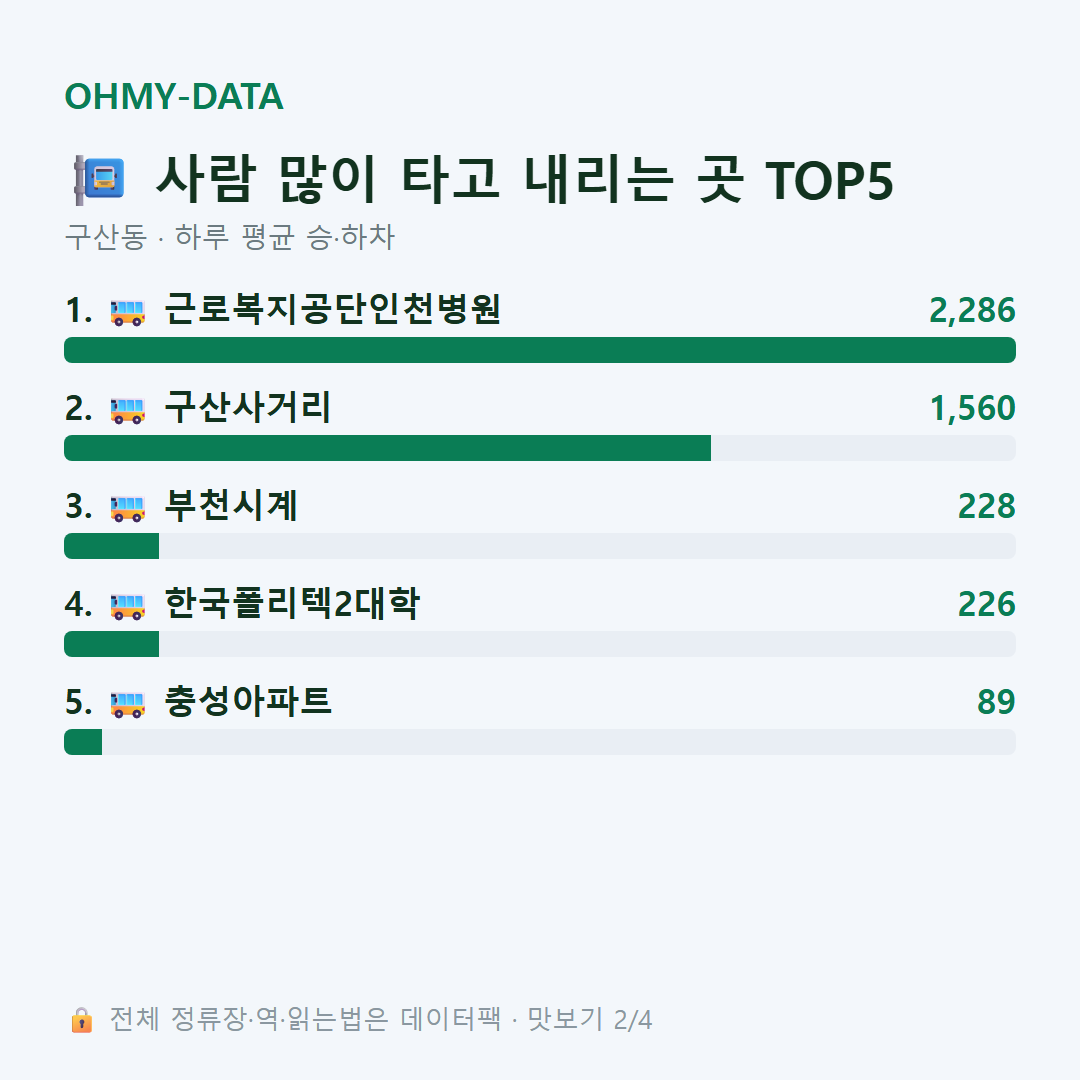Screen dimensions: 1080x1080
Task: Open the 데이터팩 preview footer text
Action: point(381,1019)
